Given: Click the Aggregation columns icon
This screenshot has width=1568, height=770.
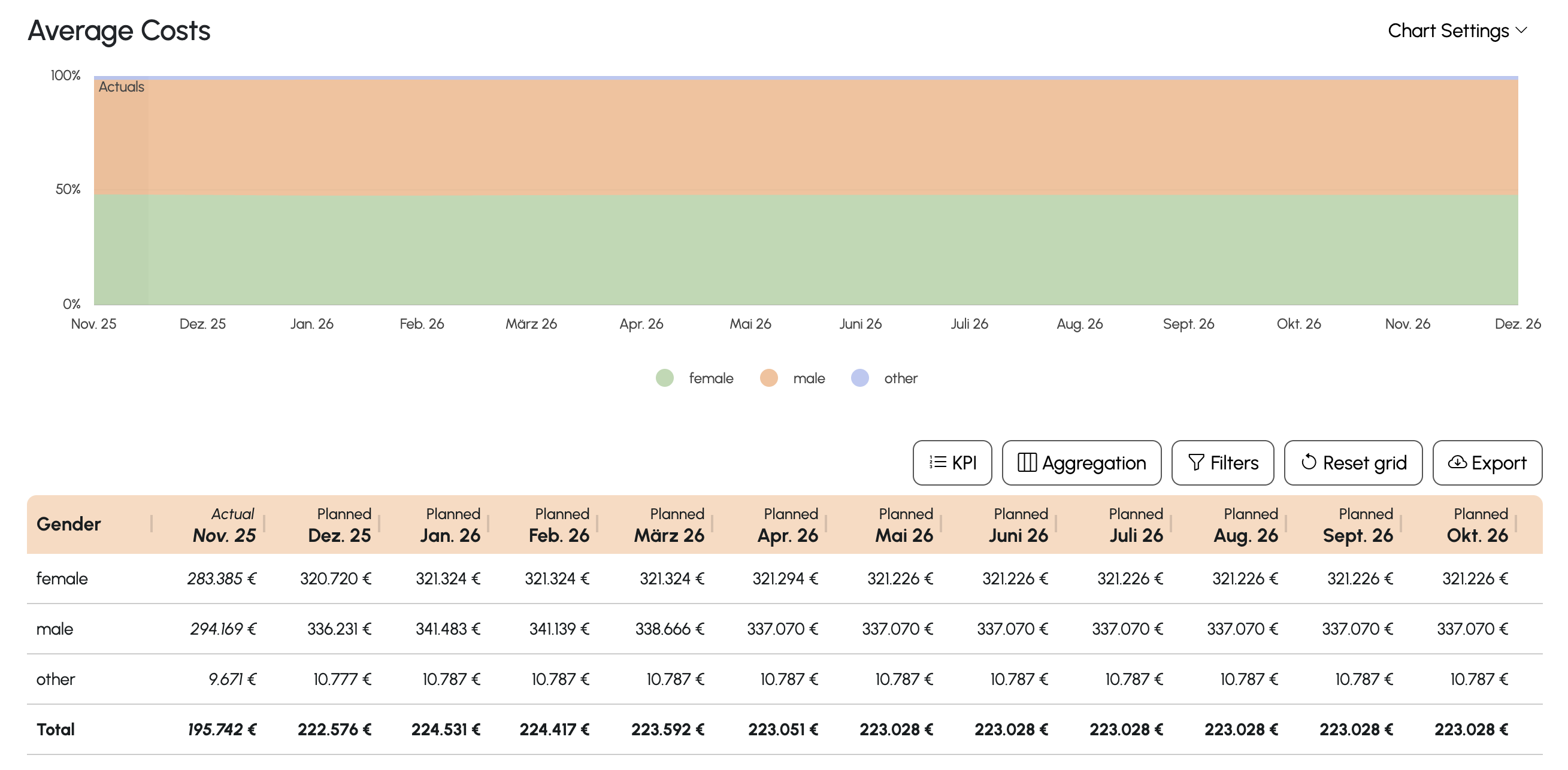Looking at the screenshot, I should pyautogui.click(x=1027, y=463).
